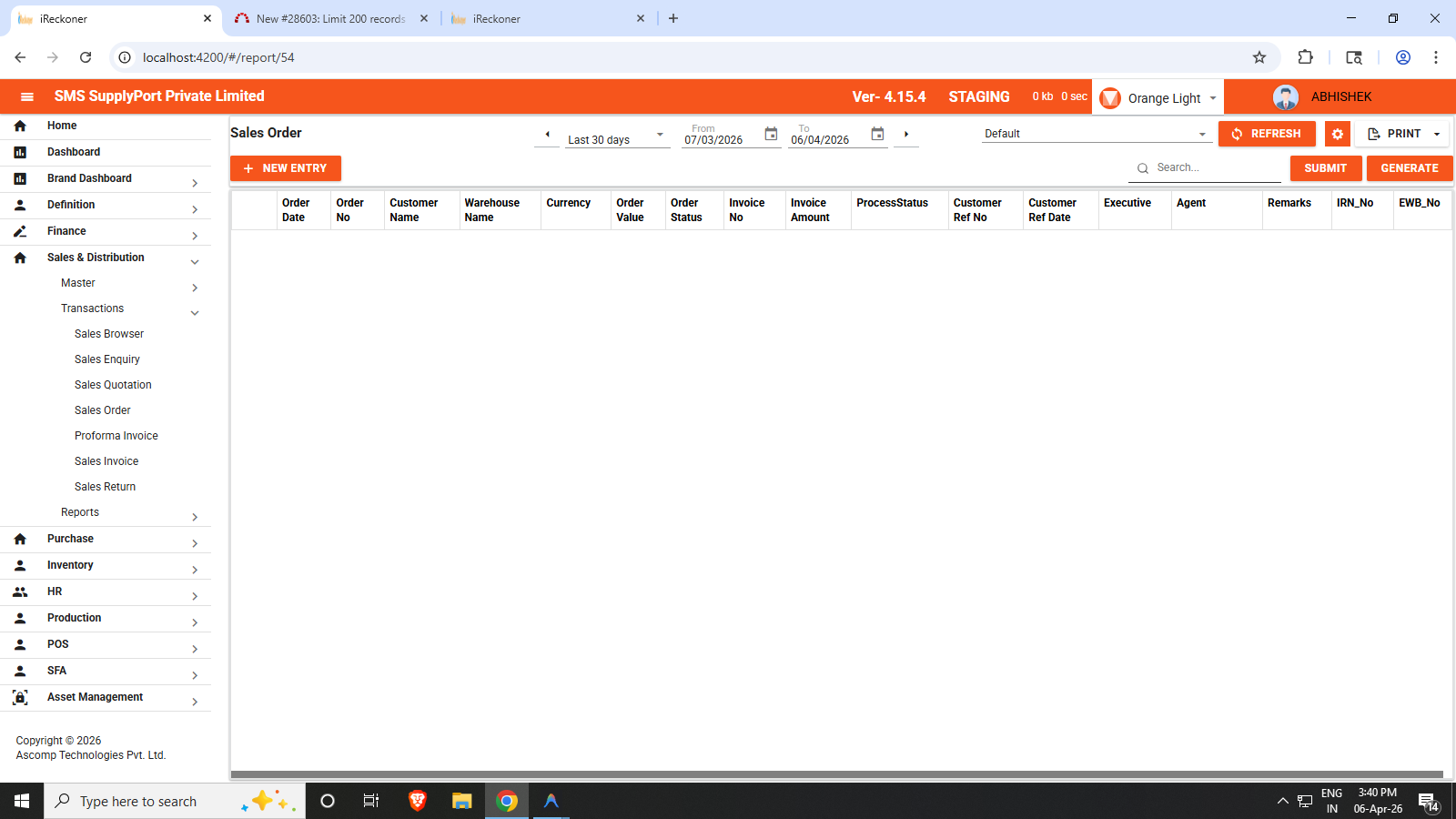Go to previous date range arrow
This screenshot has width=1456, height=819.
(x=547, y=135)
